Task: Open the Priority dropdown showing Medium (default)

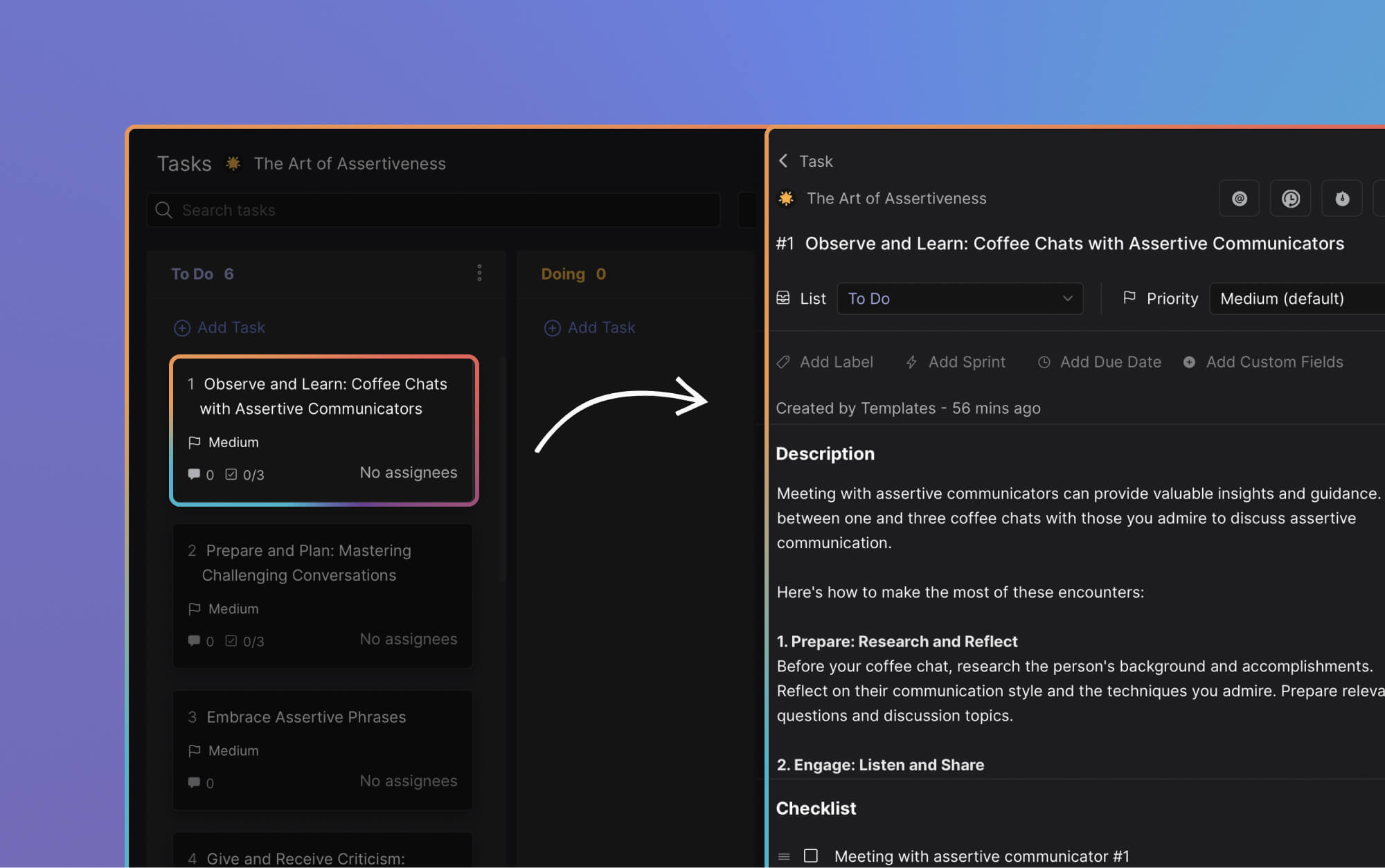Action: coord(1296,298)
